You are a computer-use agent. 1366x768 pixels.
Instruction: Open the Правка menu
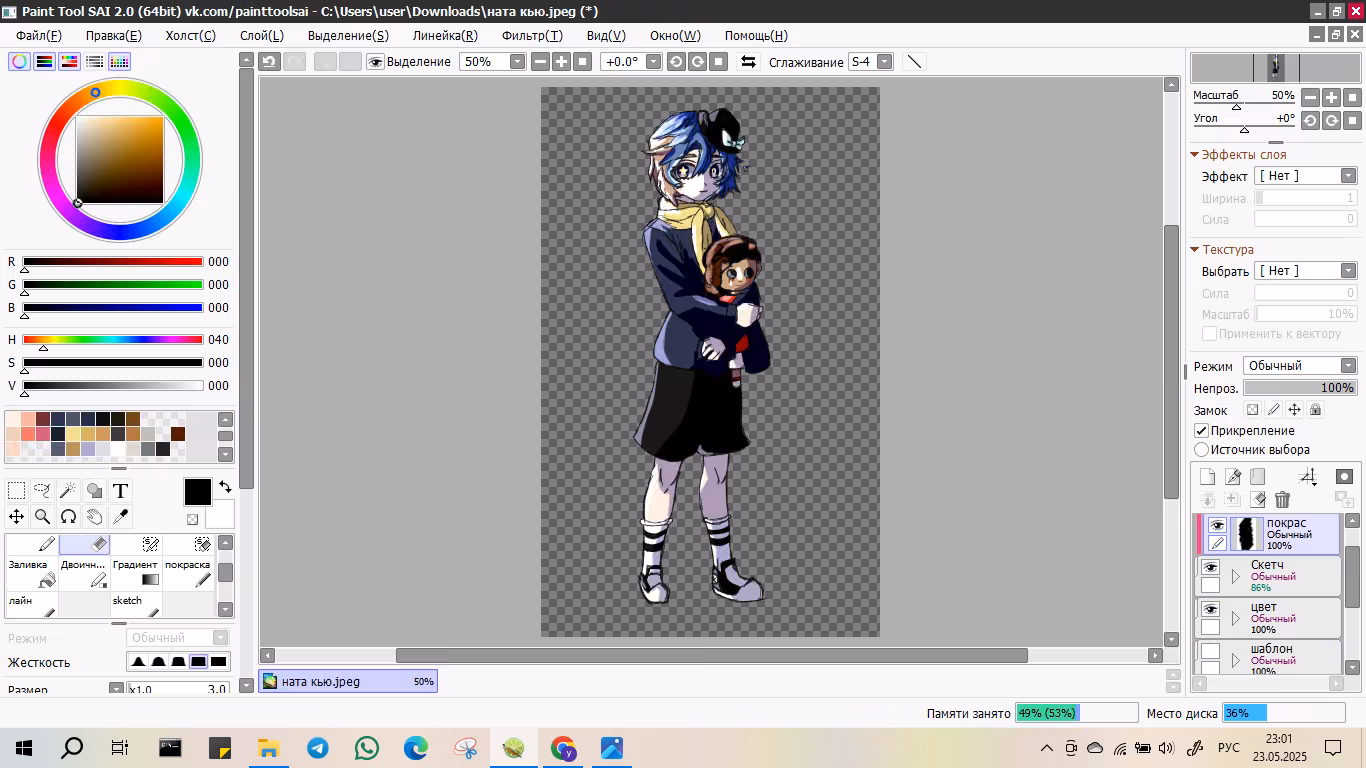113,35
